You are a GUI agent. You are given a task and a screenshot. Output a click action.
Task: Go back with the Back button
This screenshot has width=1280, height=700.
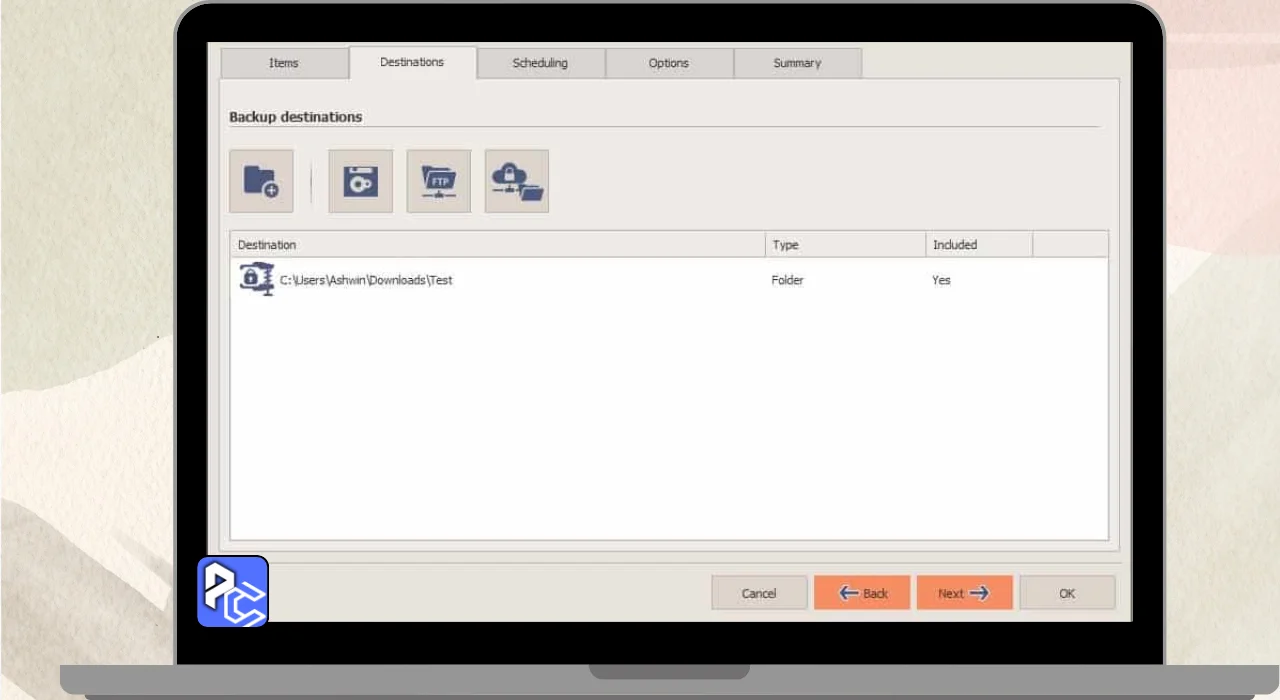862,593
